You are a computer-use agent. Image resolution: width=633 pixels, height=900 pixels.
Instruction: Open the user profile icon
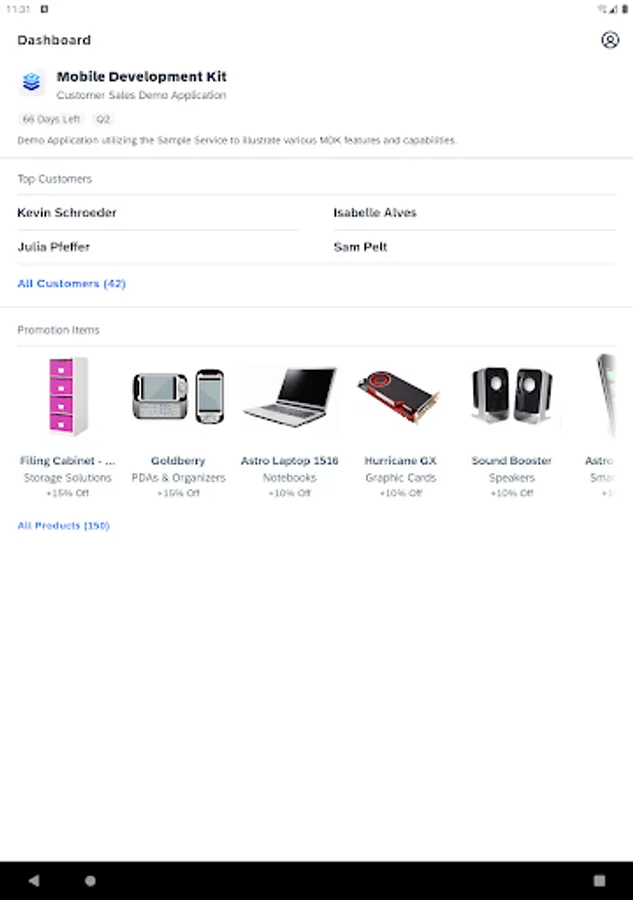pyautogui.click(x=610, y=40)
